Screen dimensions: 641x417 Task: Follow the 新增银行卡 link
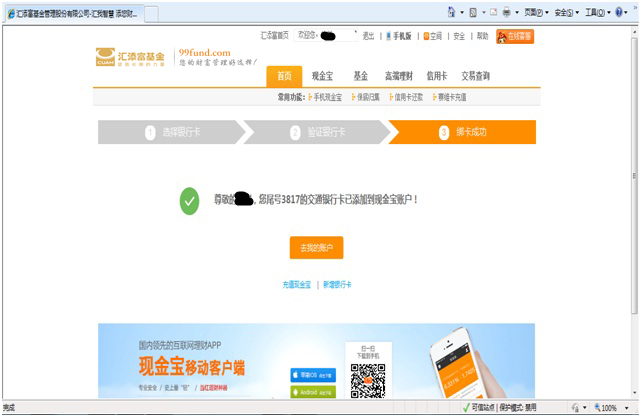[336, 285]
